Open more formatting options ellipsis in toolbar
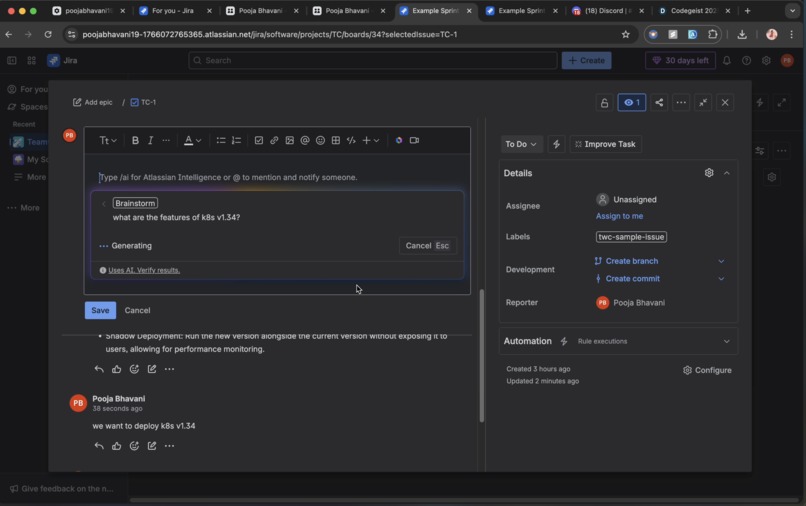This screenshot has width=806, height=506. pos(166,140)
